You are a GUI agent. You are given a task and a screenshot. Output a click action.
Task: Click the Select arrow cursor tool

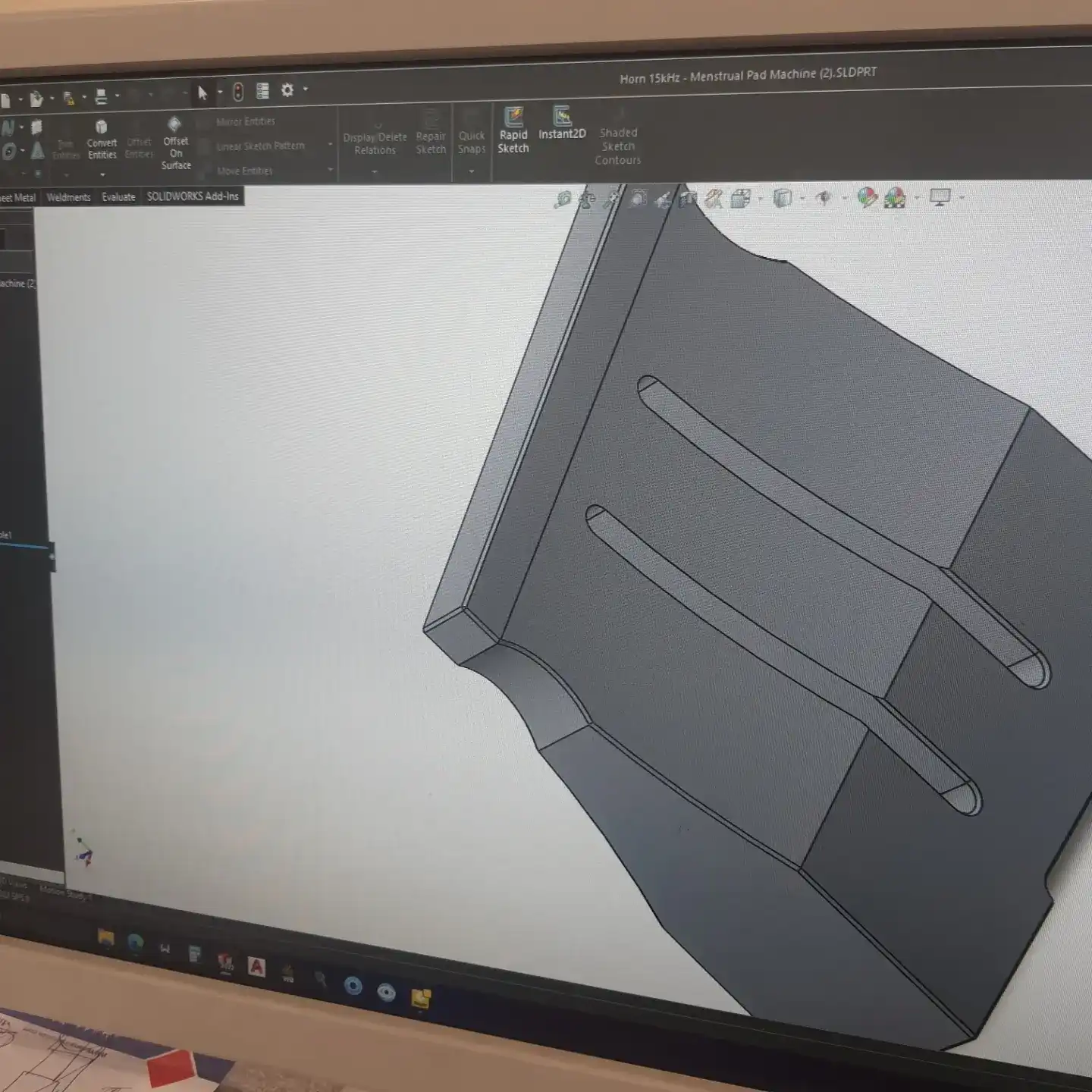[202, 93]
